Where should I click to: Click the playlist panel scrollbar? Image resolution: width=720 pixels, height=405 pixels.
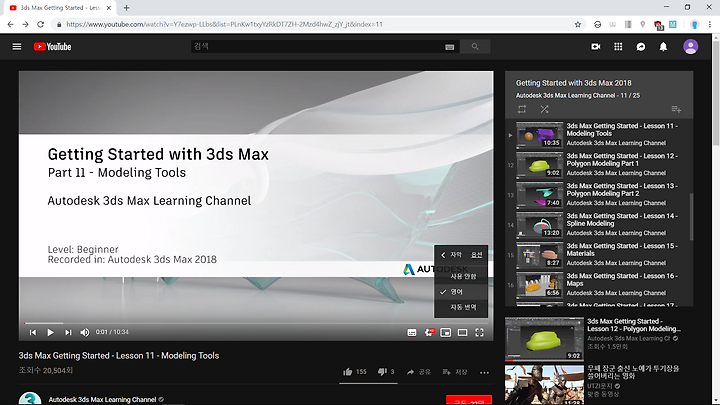click(691, 217)
